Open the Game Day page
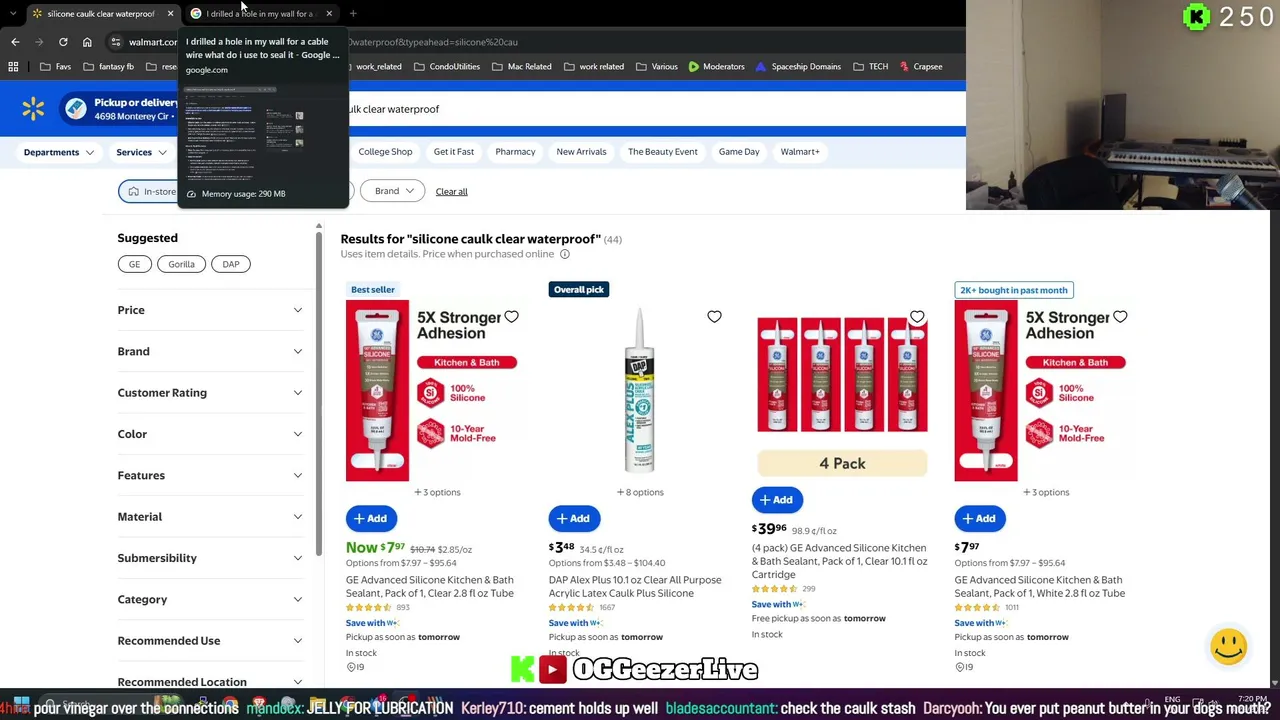This screenshot has width=1280, height=720. [x=739, y=152]
